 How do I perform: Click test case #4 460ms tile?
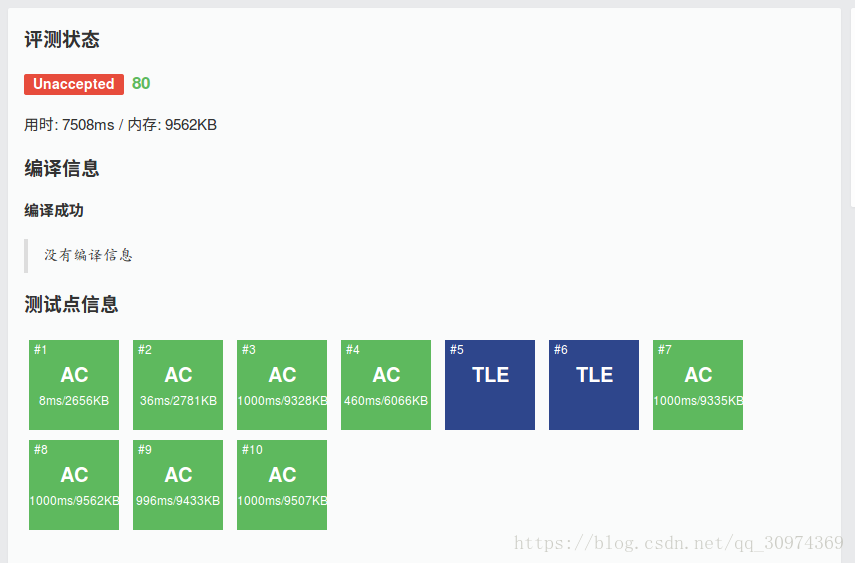point(386,385)
